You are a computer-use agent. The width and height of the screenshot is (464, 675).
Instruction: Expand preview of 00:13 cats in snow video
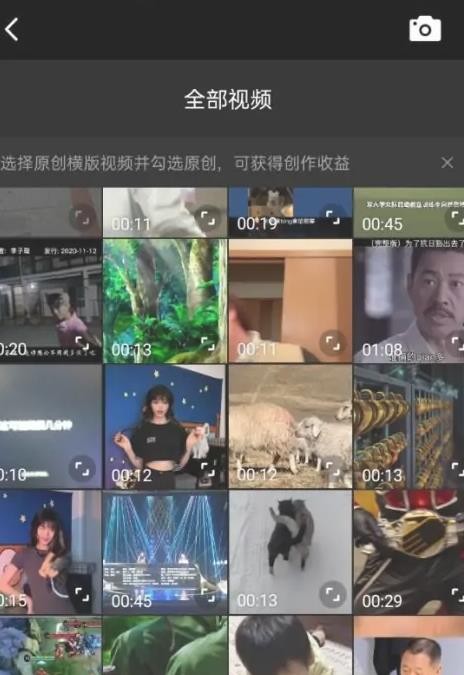coord(333,594)
